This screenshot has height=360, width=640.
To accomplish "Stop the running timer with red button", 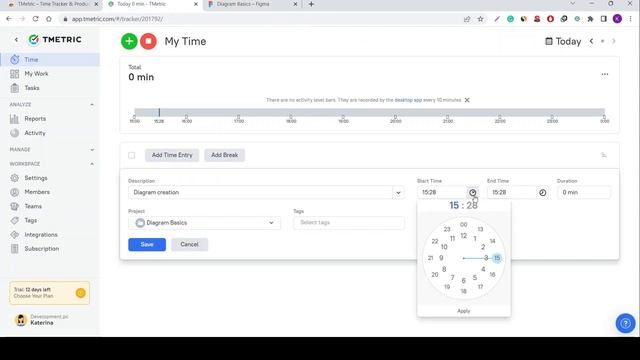I will 149,41.
